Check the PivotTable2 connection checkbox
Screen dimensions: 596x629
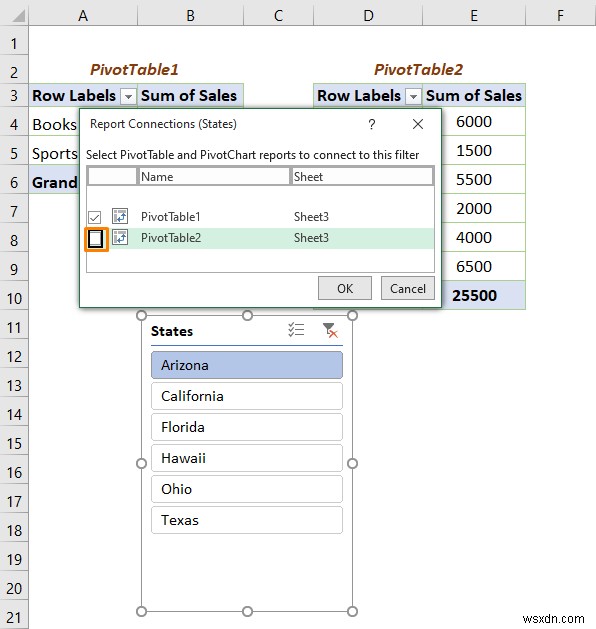[x=96, y=239]
